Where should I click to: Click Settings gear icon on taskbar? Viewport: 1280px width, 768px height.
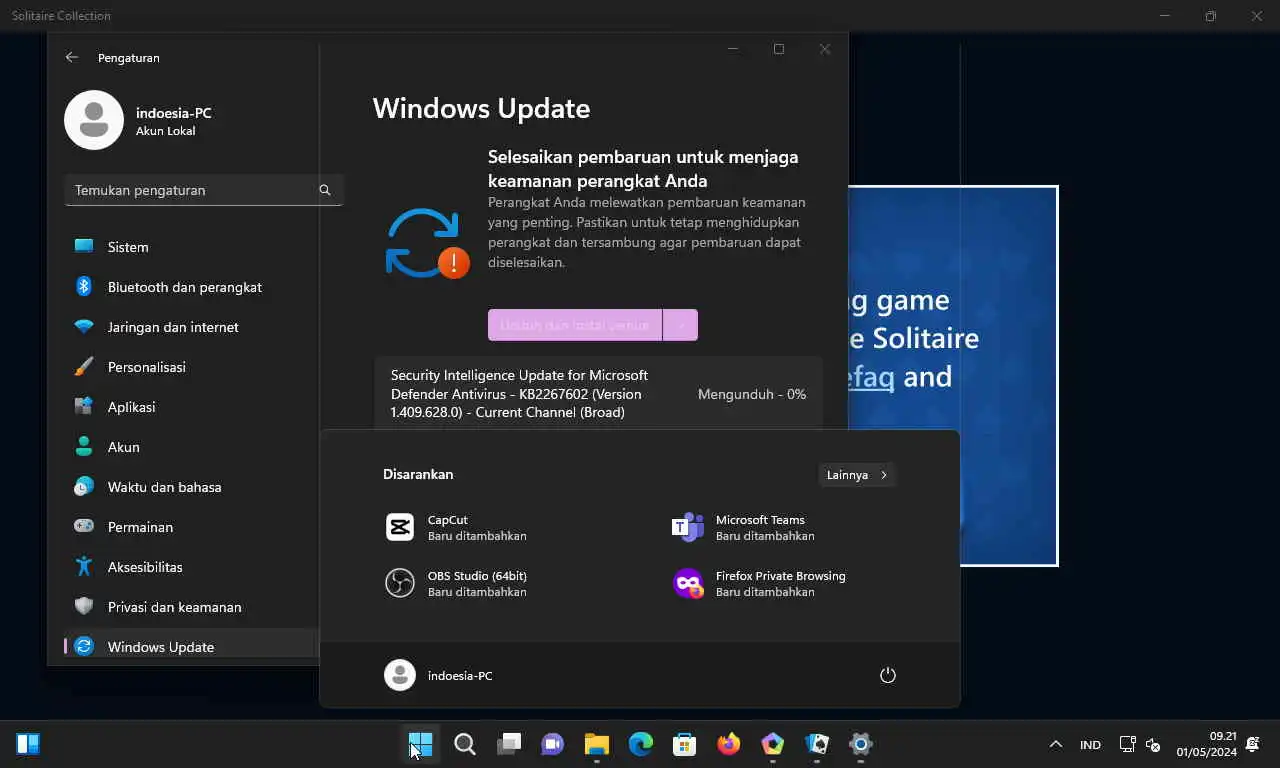coord(861,744)
